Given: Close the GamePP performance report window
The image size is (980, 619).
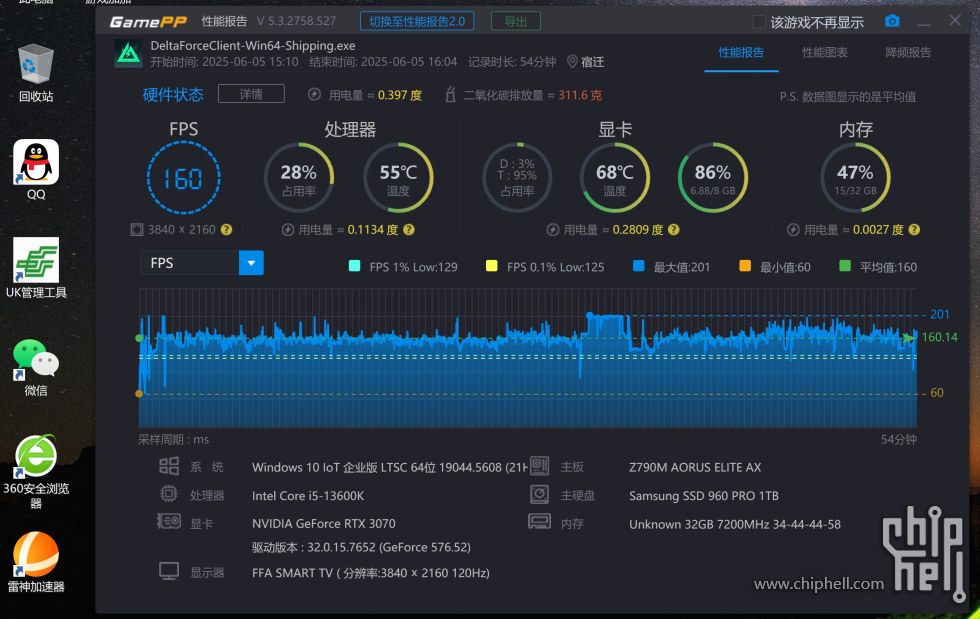Looking at the screenshot, I should pyautogui.click(x=955, y=20).
